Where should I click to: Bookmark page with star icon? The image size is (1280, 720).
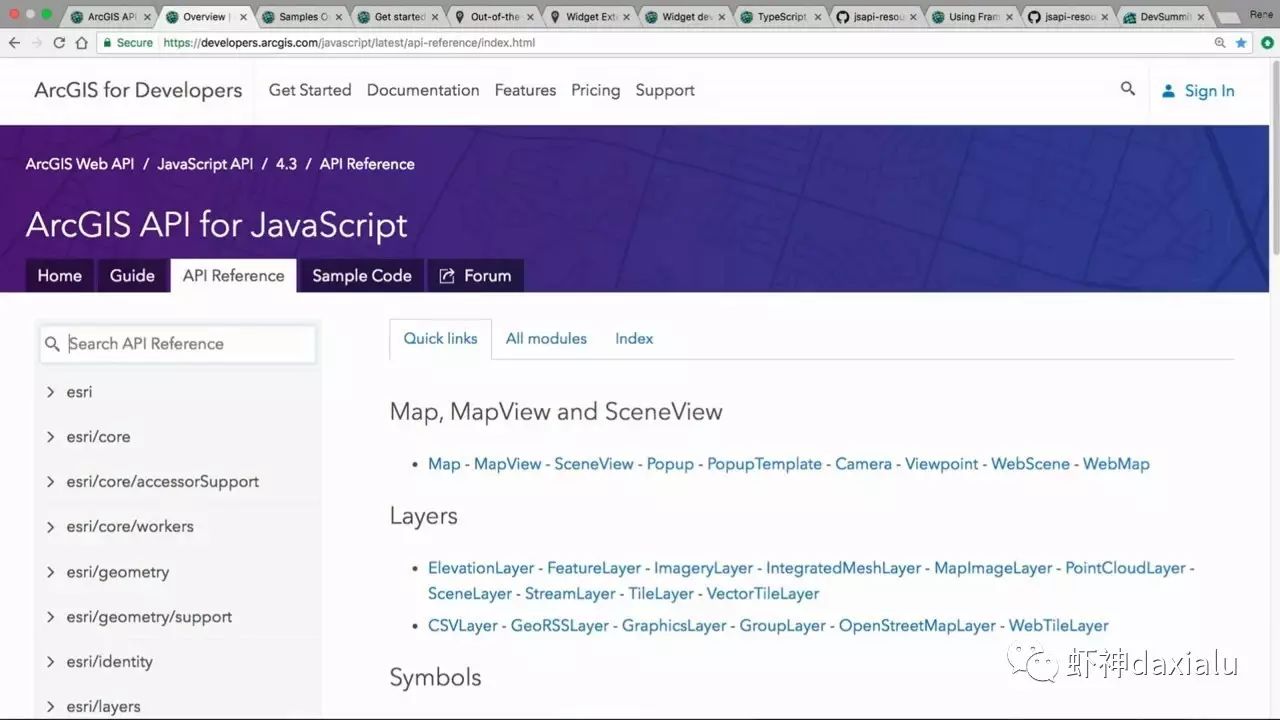(1241, 43)
